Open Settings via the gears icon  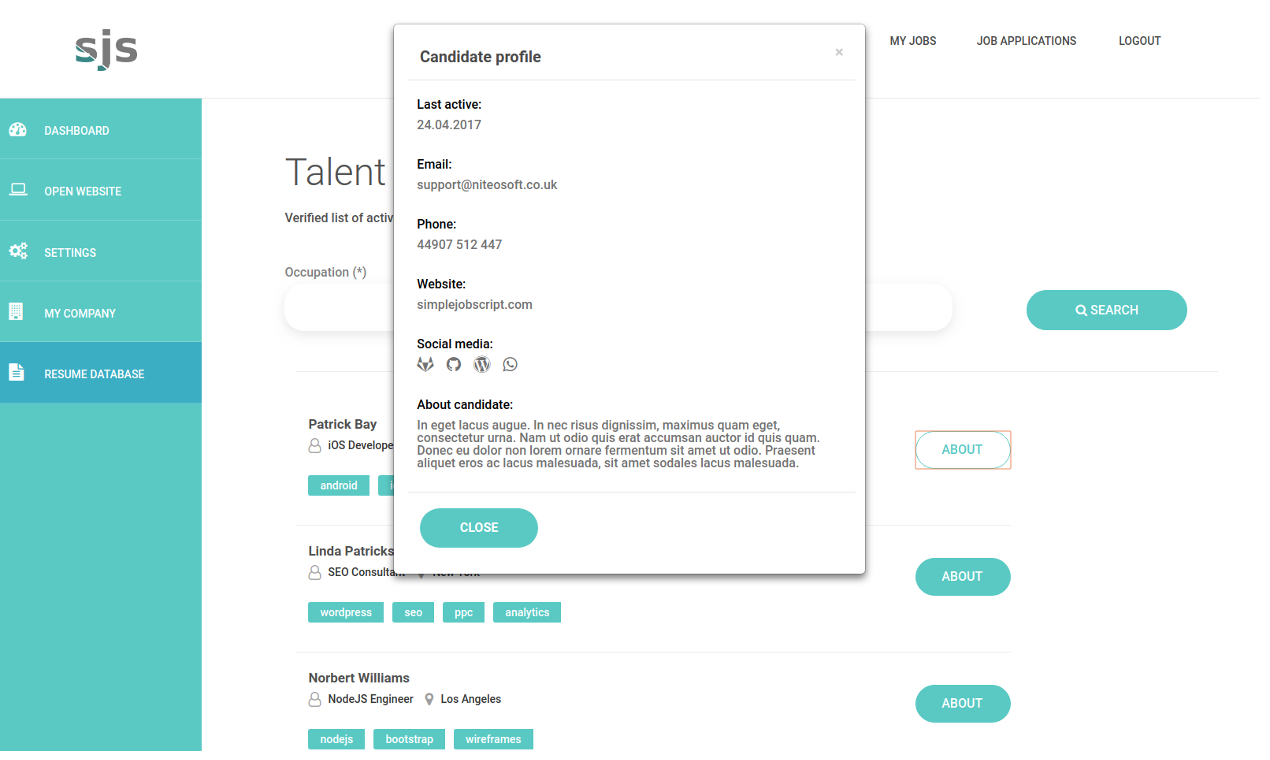tap(18, 251)
